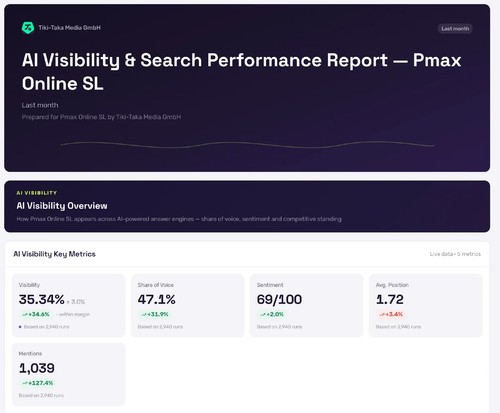Viewport: 500px width, 413px height.
Task: Click the dot beside Visibility's Based on runs
Action: [20, 327]
